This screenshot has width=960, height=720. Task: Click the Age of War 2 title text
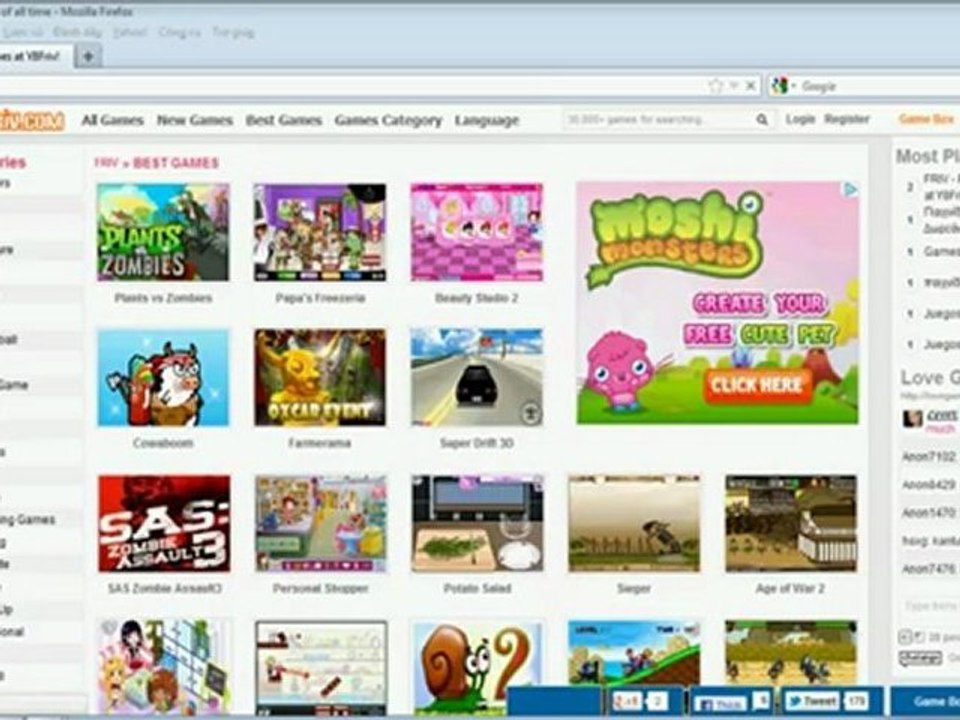click(791, 588)
